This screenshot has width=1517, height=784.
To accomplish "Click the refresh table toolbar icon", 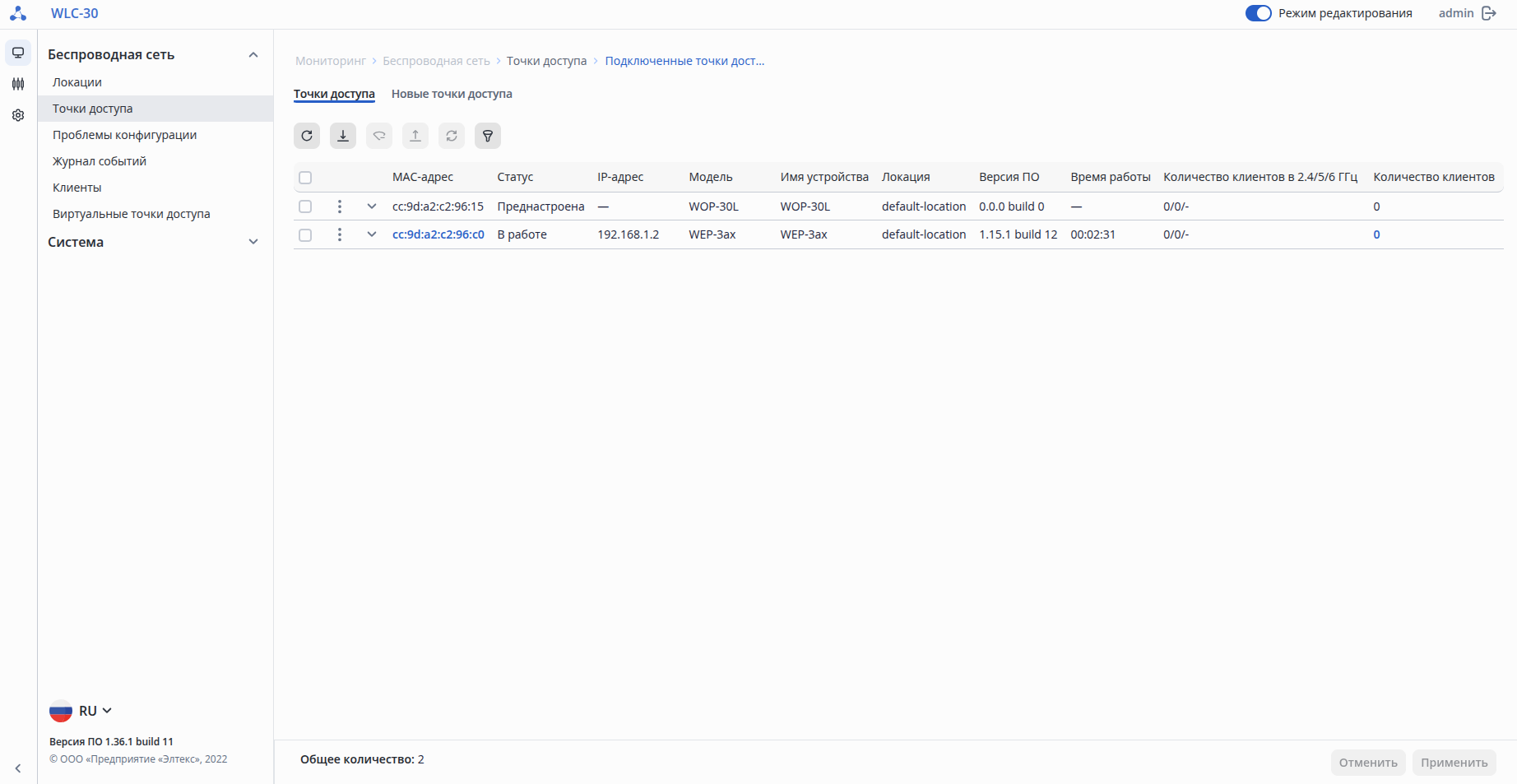I will pos(307,136).
